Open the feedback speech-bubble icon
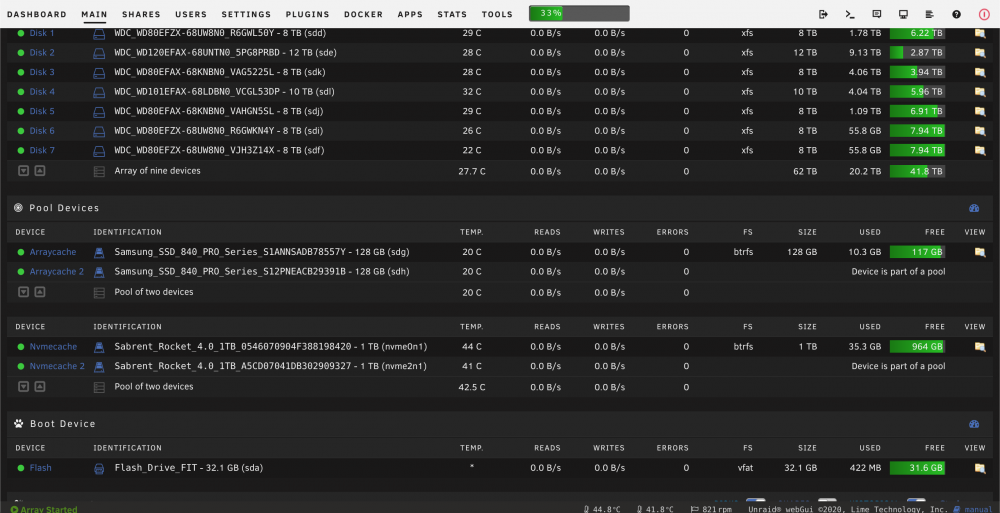1000x513 pixels. [877, 14]
